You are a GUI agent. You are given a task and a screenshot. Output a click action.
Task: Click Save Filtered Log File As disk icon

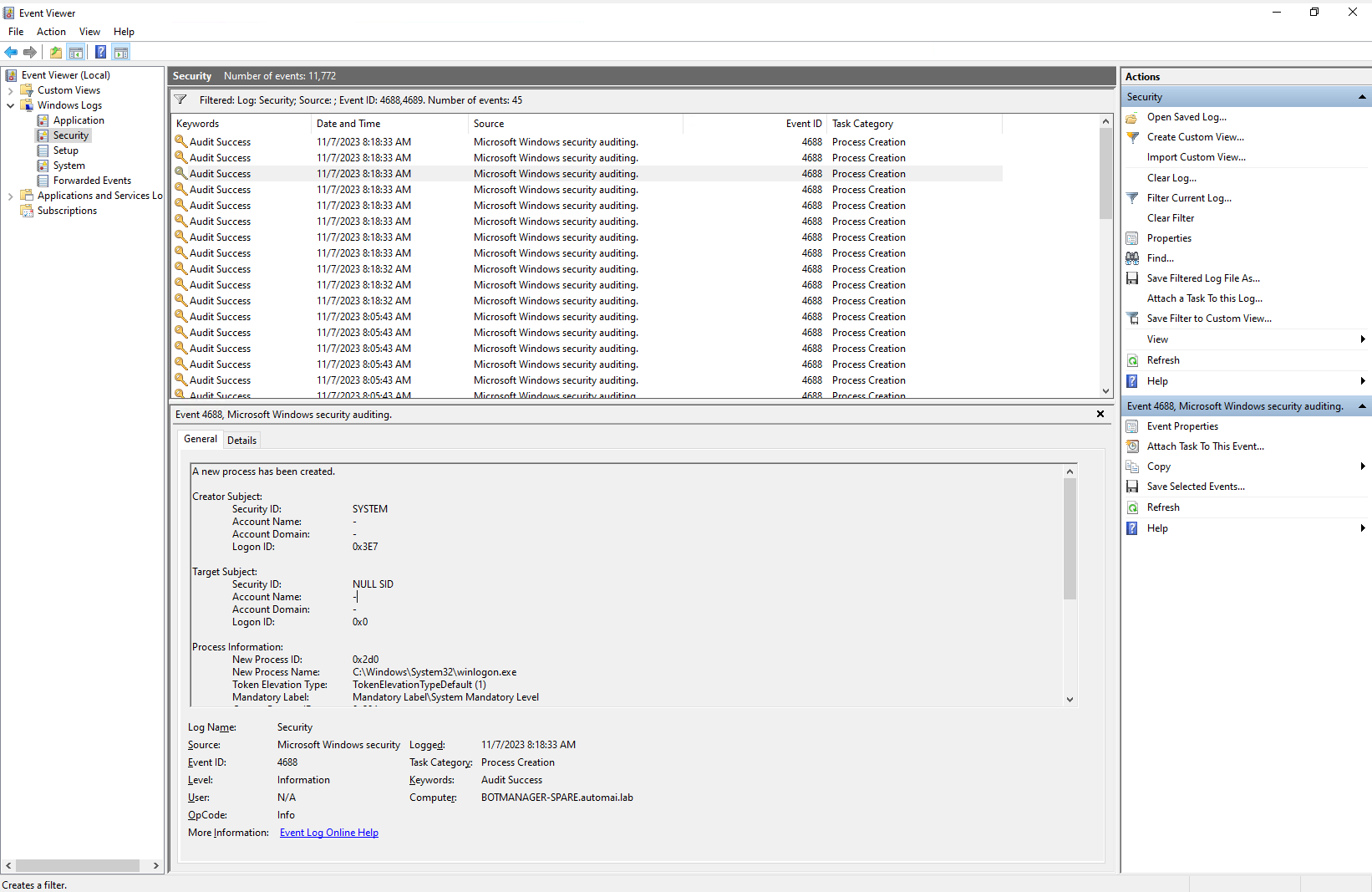coord(1132,278)
